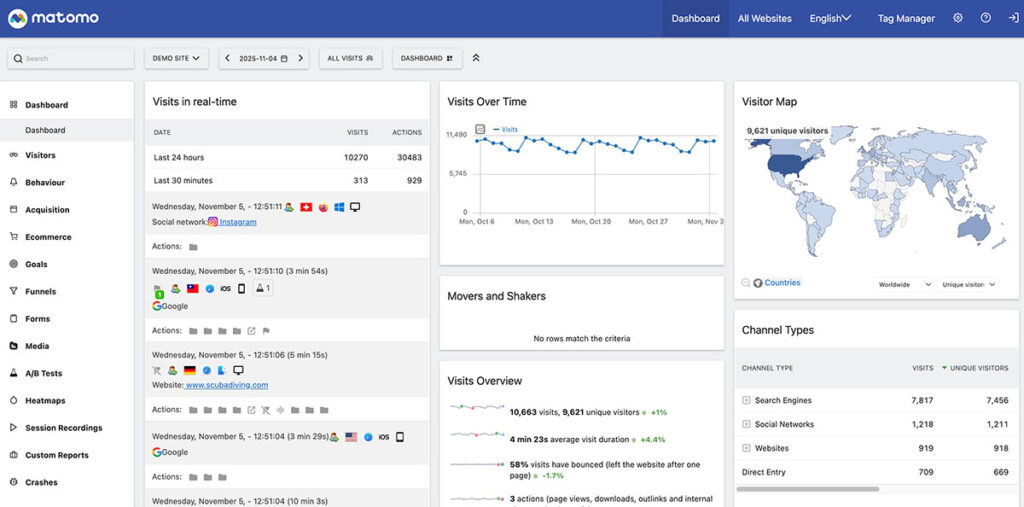1024x507 pixels.
Task: Click the Last 30 minutes row
Action: click(287, 180)
